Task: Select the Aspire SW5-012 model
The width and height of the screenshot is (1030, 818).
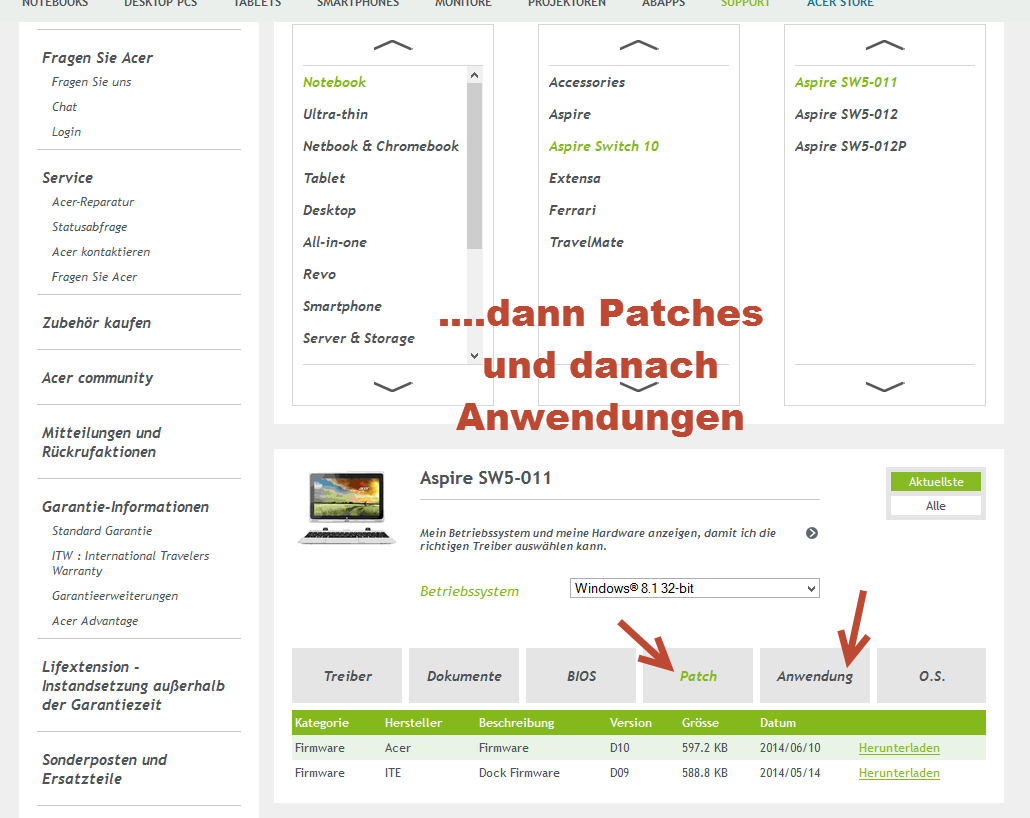Action: pyautogui.click(x=846, y=114)
